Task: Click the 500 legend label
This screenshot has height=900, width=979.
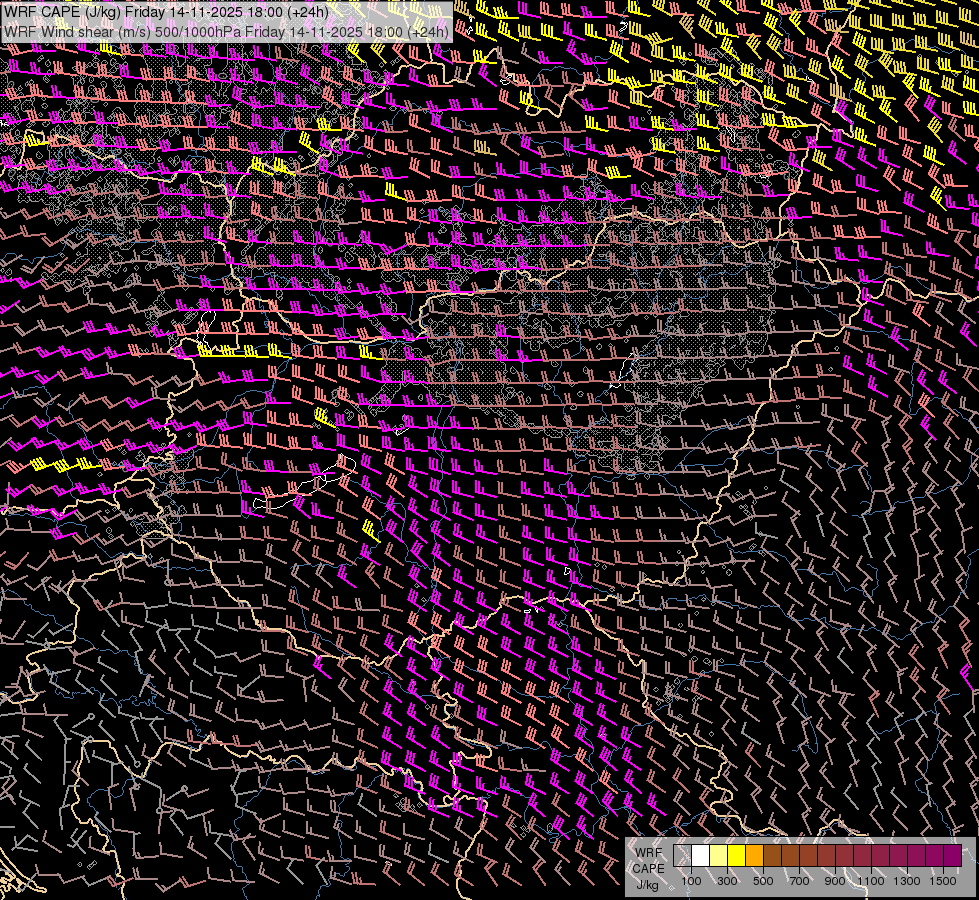Action: pos(763,881)
